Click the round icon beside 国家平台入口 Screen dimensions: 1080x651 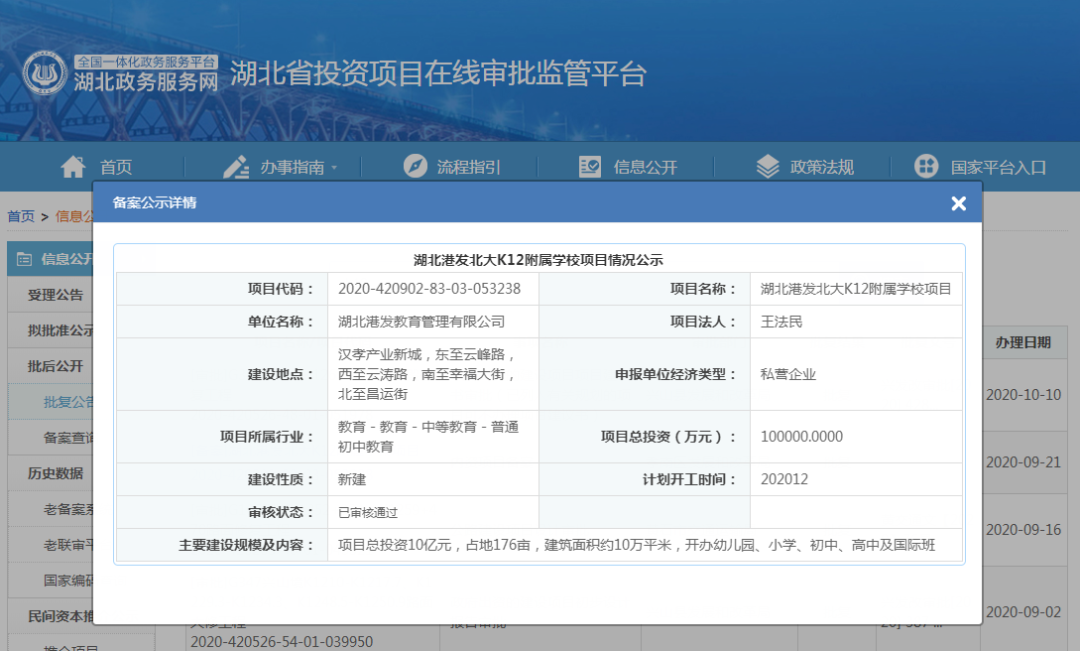927,167
